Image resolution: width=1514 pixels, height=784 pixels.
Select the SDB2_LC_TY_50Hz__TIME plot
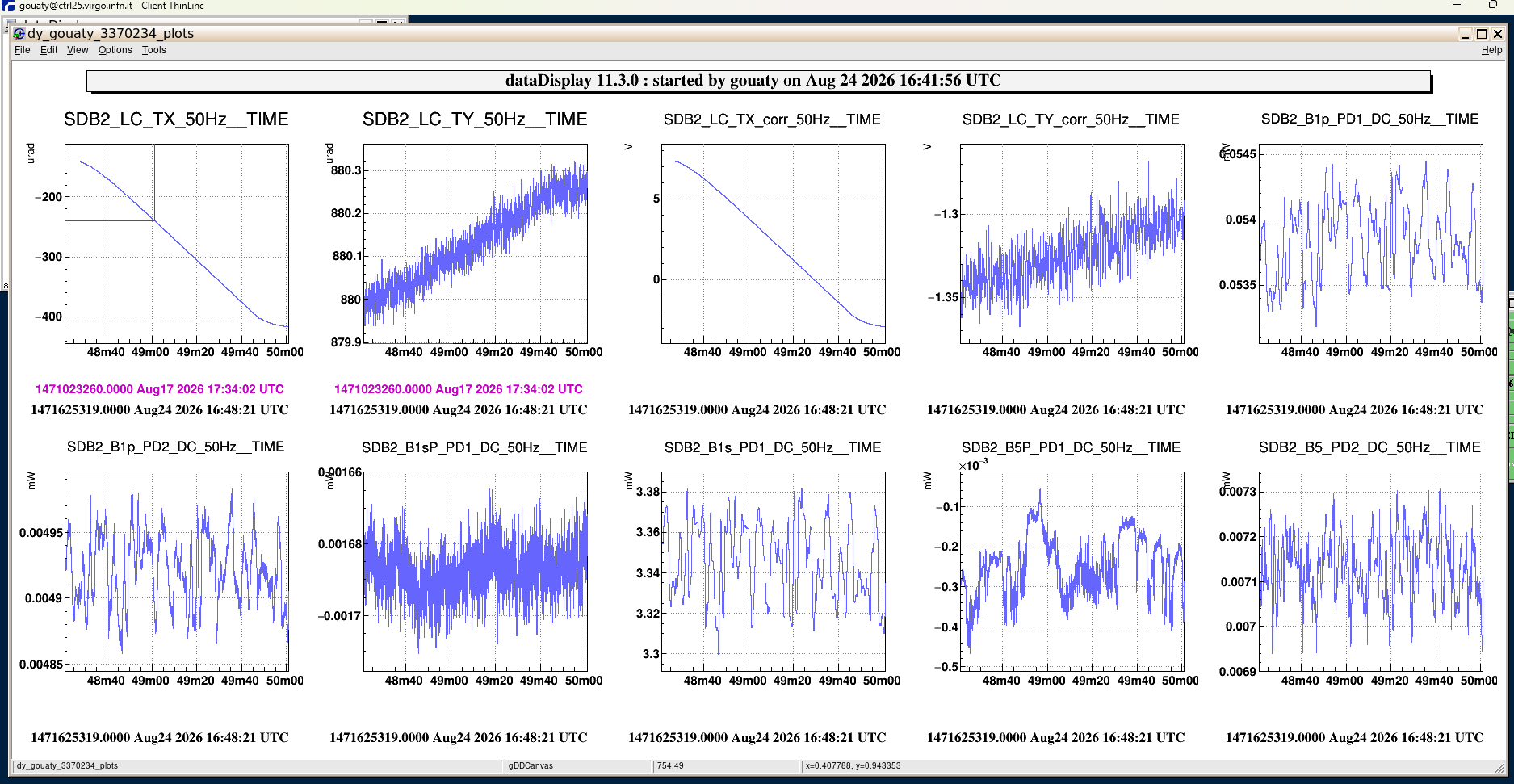(x=476, y=244)
